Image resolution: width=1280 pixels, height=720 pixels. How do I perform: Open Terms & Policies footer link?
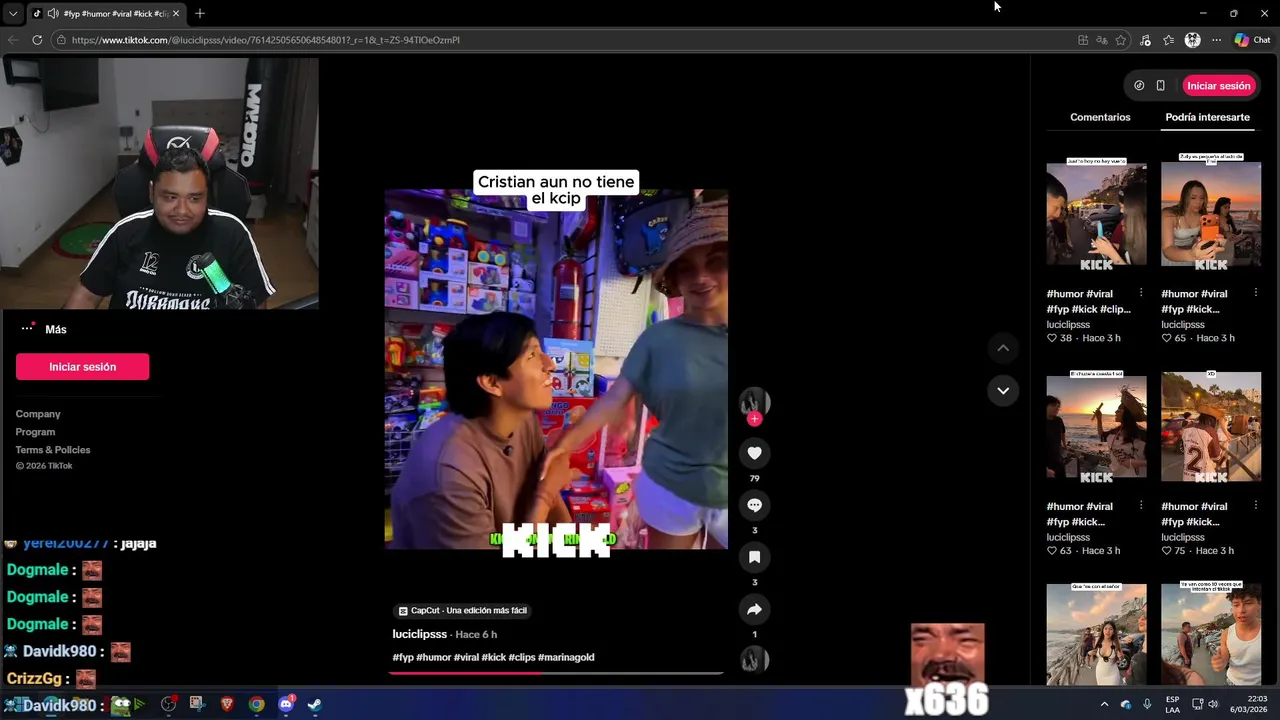pos(53,450)
